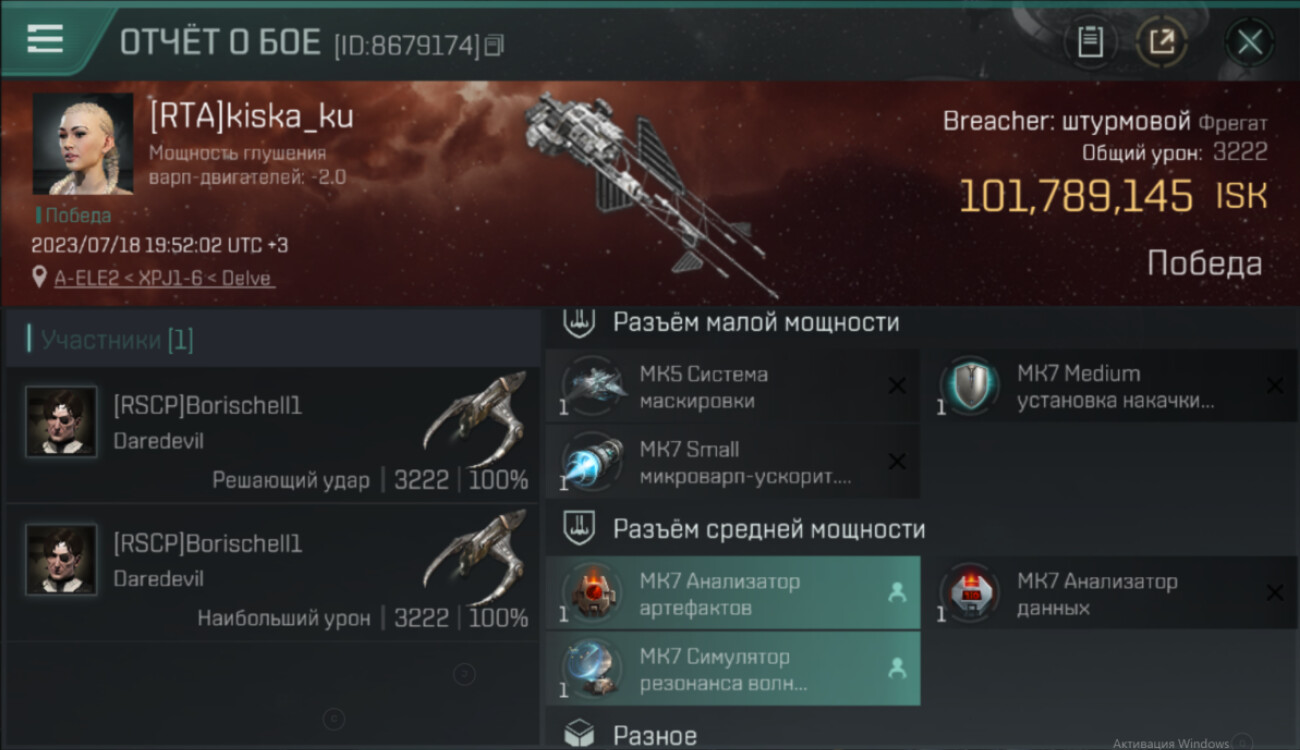Open Borischell1 Решающий удар entry
Image resolution: width=1300 pixels, height=750 pixels.
point(272,434)
